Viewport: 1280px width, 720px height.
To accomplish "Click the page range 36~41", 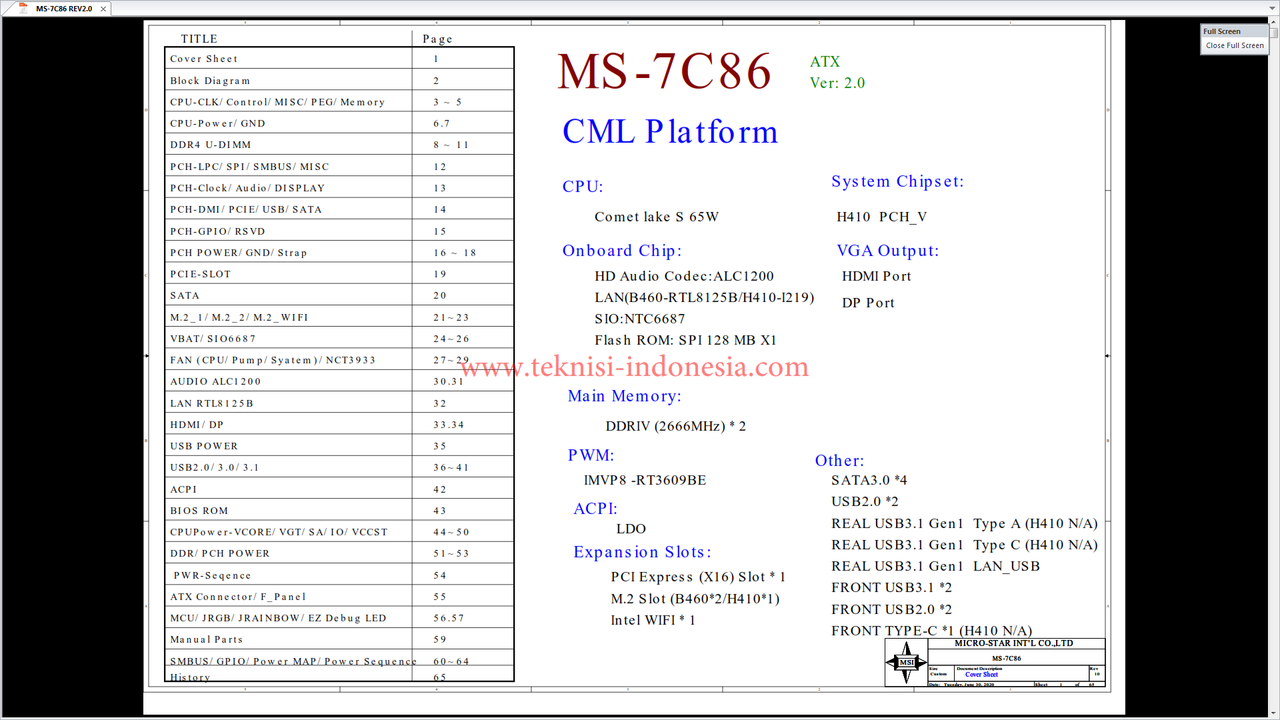I will point(451,468).
